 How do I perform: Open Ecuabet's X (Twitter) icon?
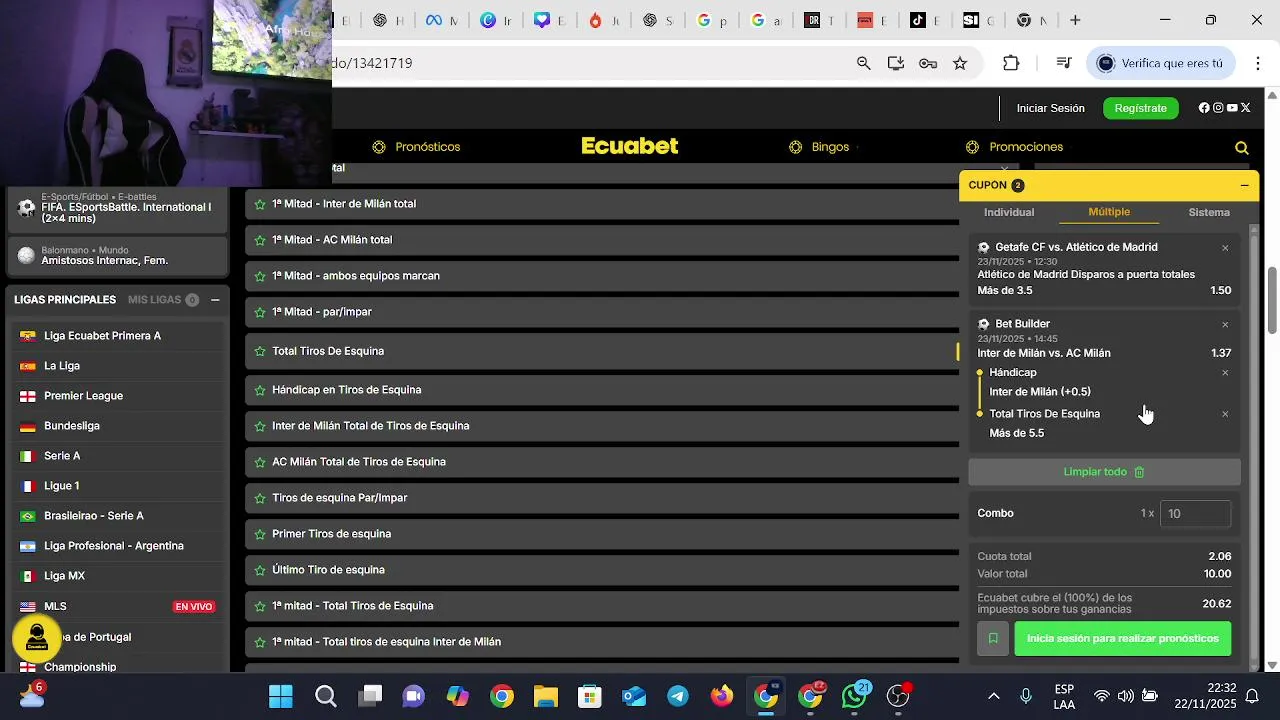(x=1245, y=108)
